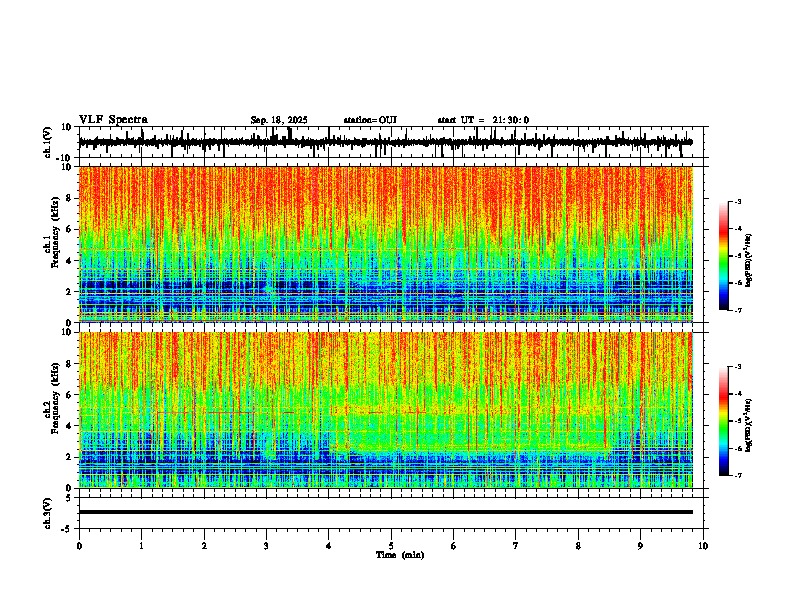Screen dimensions: 792x612
Task: Select the date text "Sep. 18, 2025"
Action: coord(279,120)
